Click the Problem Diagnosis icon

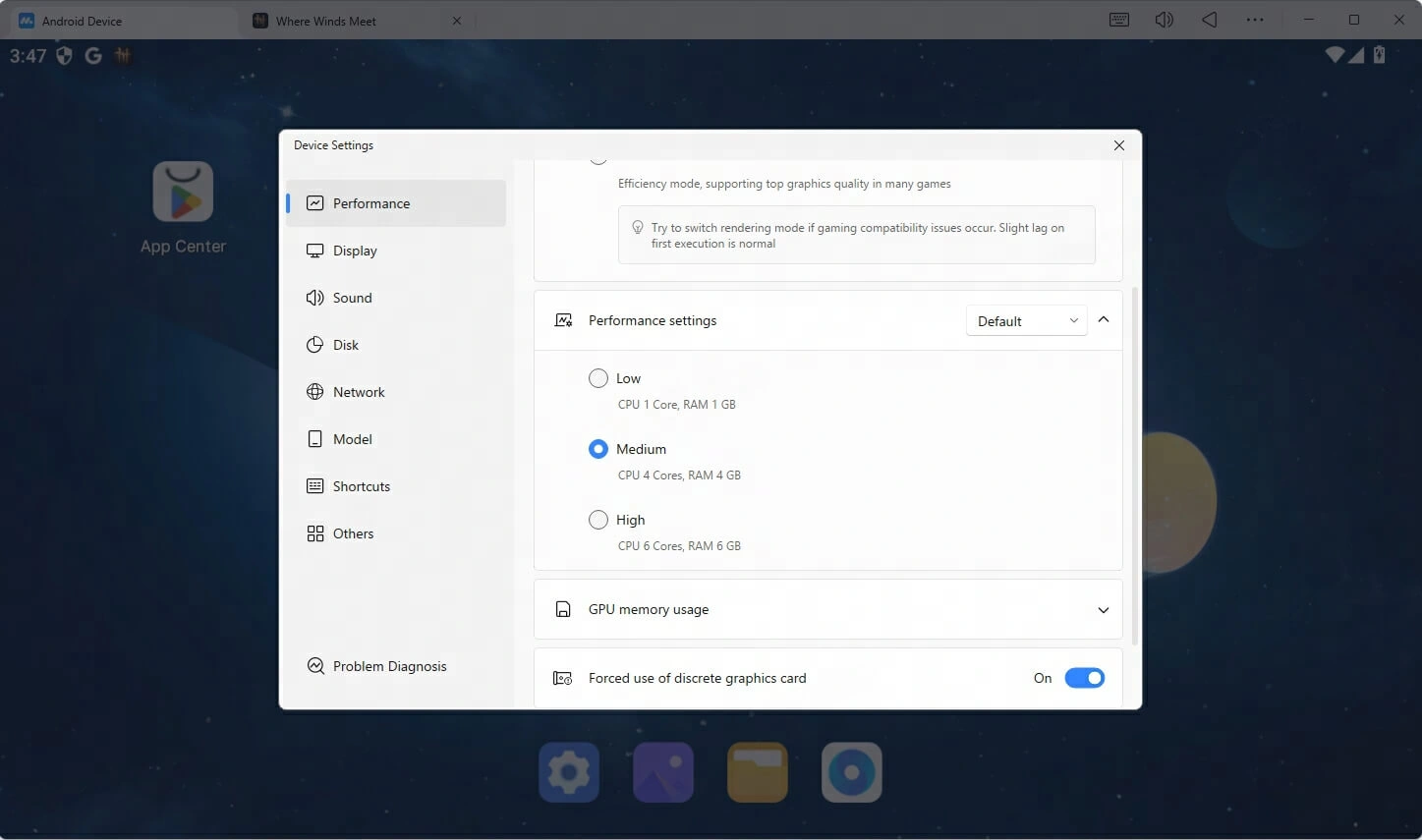[x=314, y=665]
